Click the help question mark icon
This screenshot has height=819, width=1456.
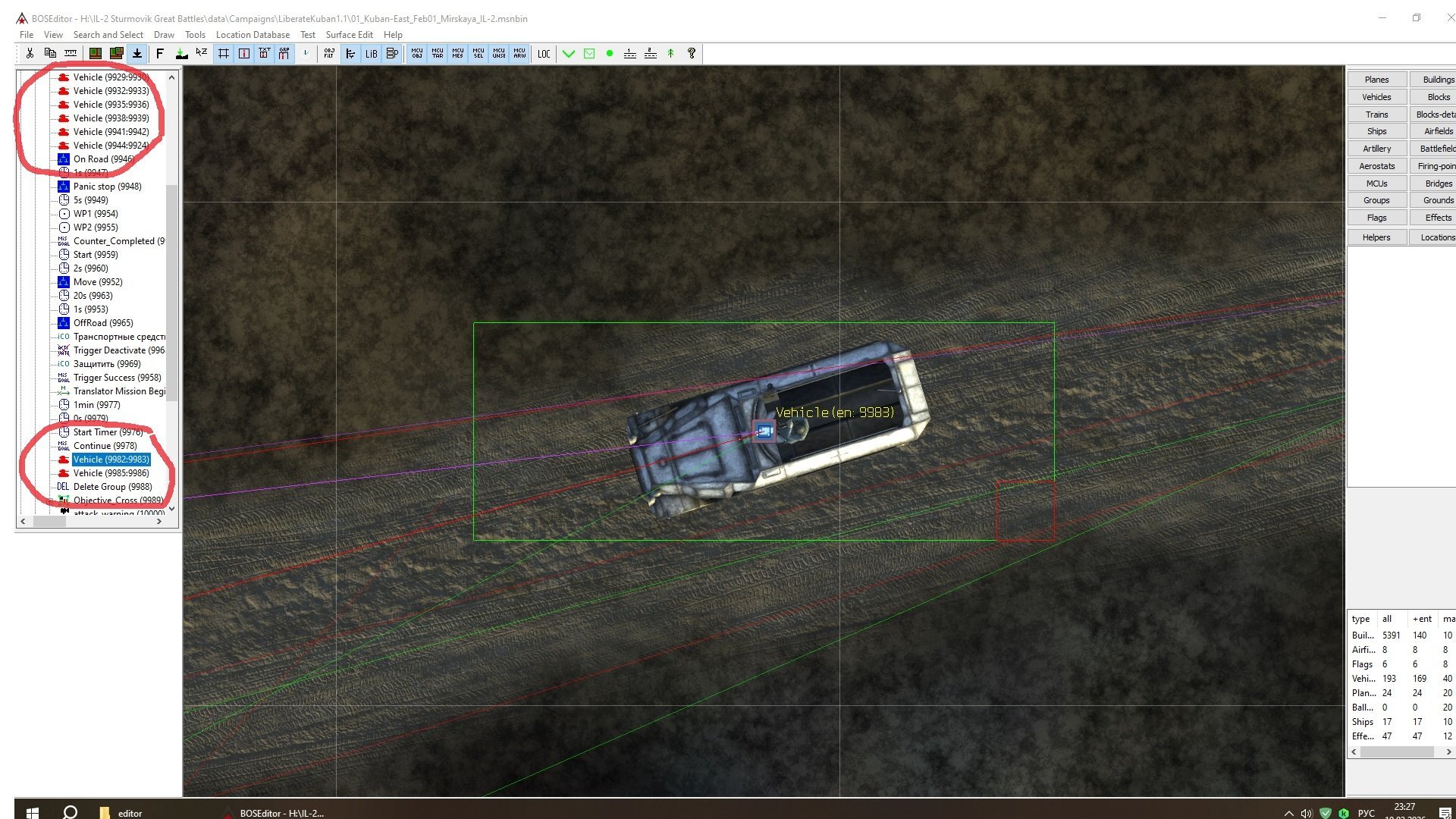[692, 53]
